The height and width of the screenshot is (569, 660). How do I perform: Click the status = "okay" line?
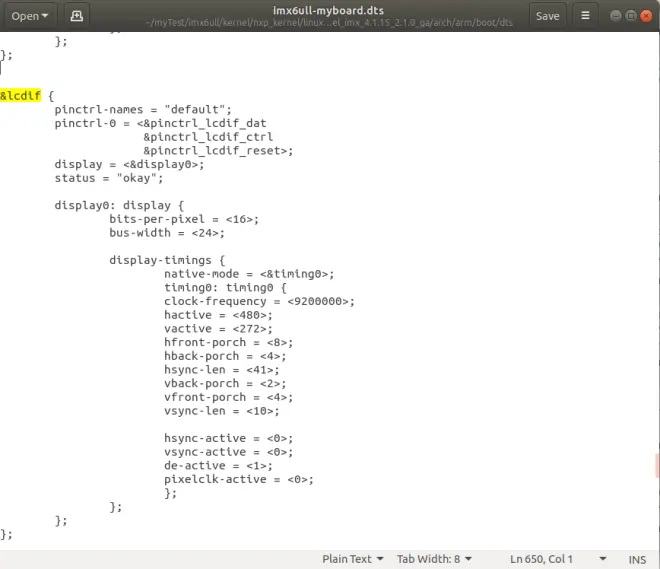(x=109, y=178)
